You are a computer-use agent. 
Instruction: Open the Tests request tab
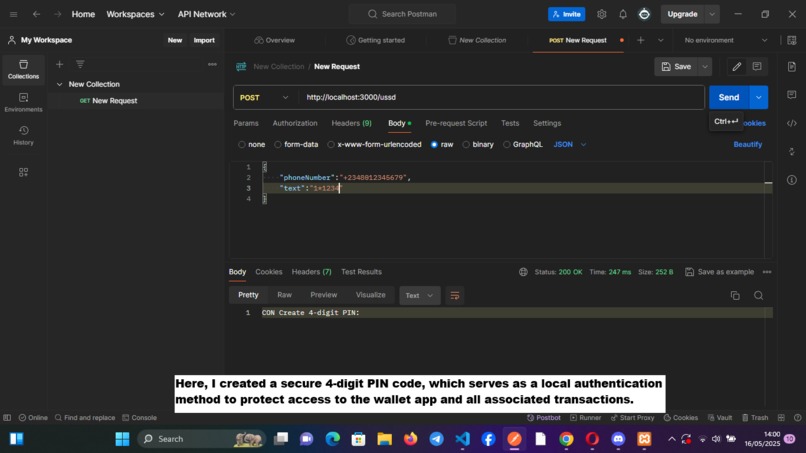(x=510, y=123)
